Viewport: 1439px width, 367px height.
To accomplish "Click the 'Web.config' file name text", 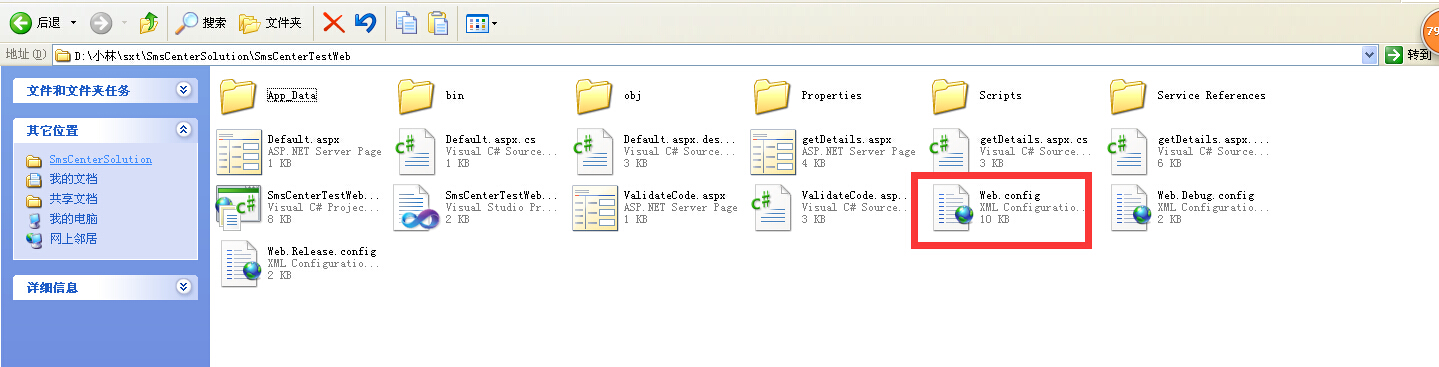I will [1010, 196].
